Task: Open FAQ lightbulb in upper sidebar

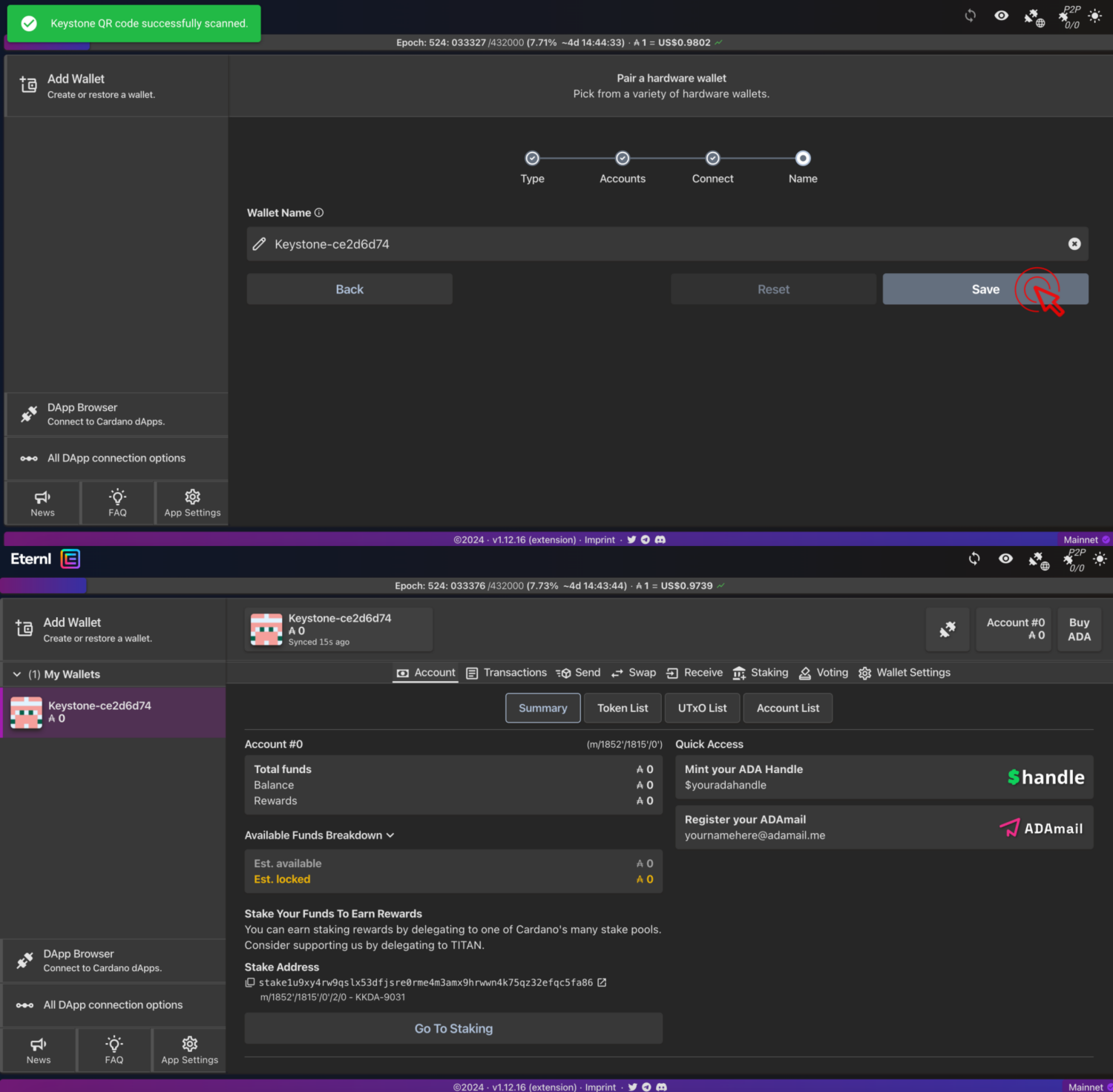Action: [117, 503]
